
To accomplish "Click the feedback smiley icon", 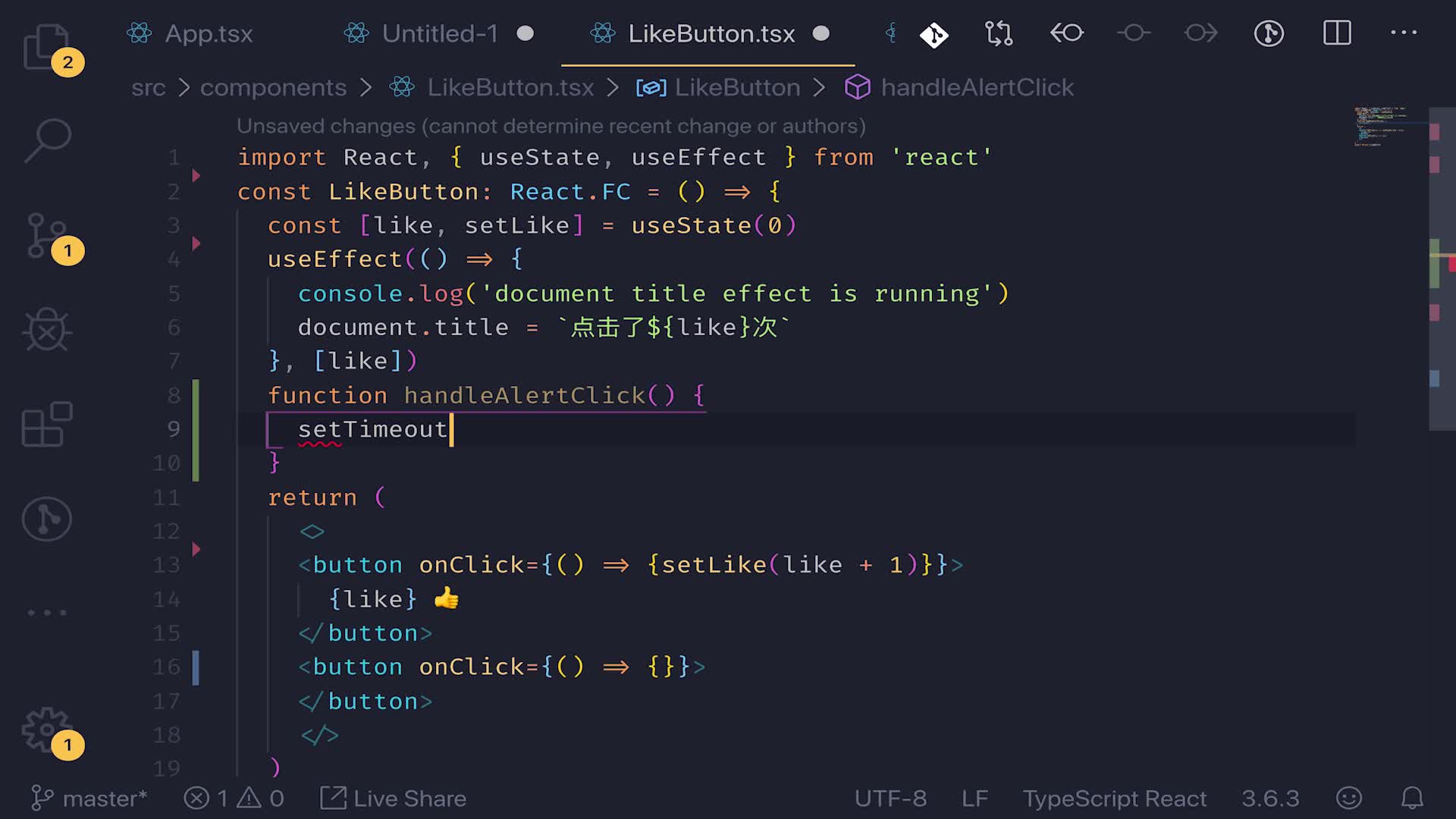I will 1349,799.
